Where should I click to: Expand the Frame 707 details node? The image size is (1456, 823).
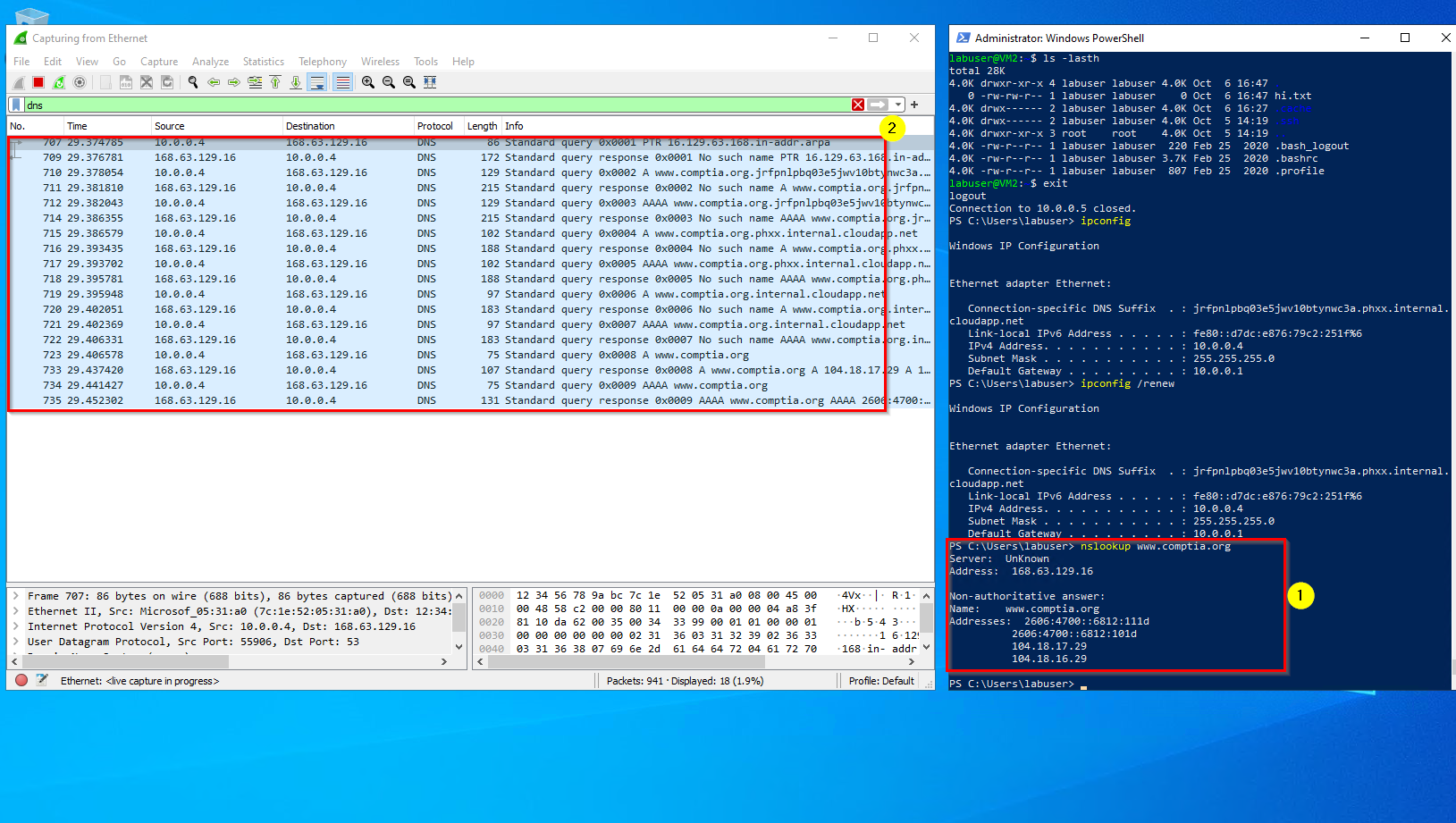pos(16,596)
